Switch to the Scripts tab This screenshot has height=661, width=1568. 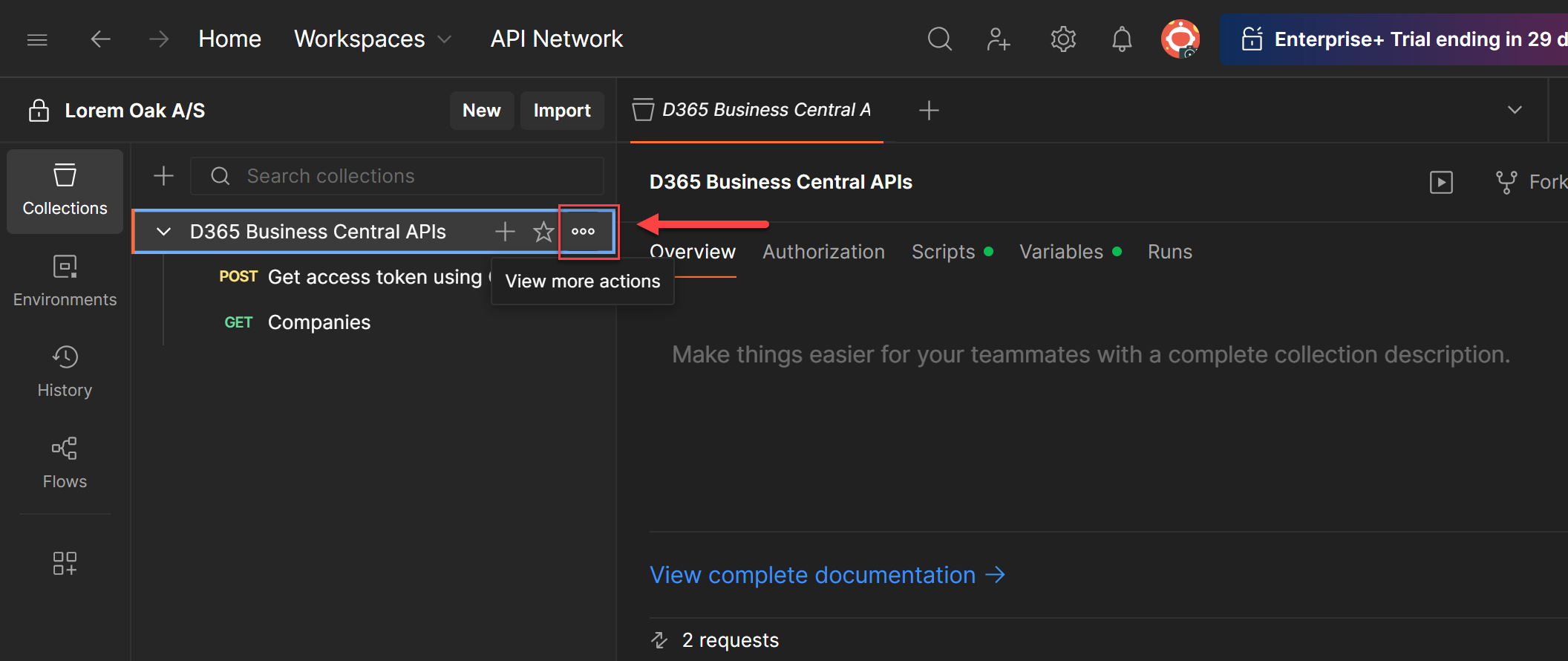(952, 252)
